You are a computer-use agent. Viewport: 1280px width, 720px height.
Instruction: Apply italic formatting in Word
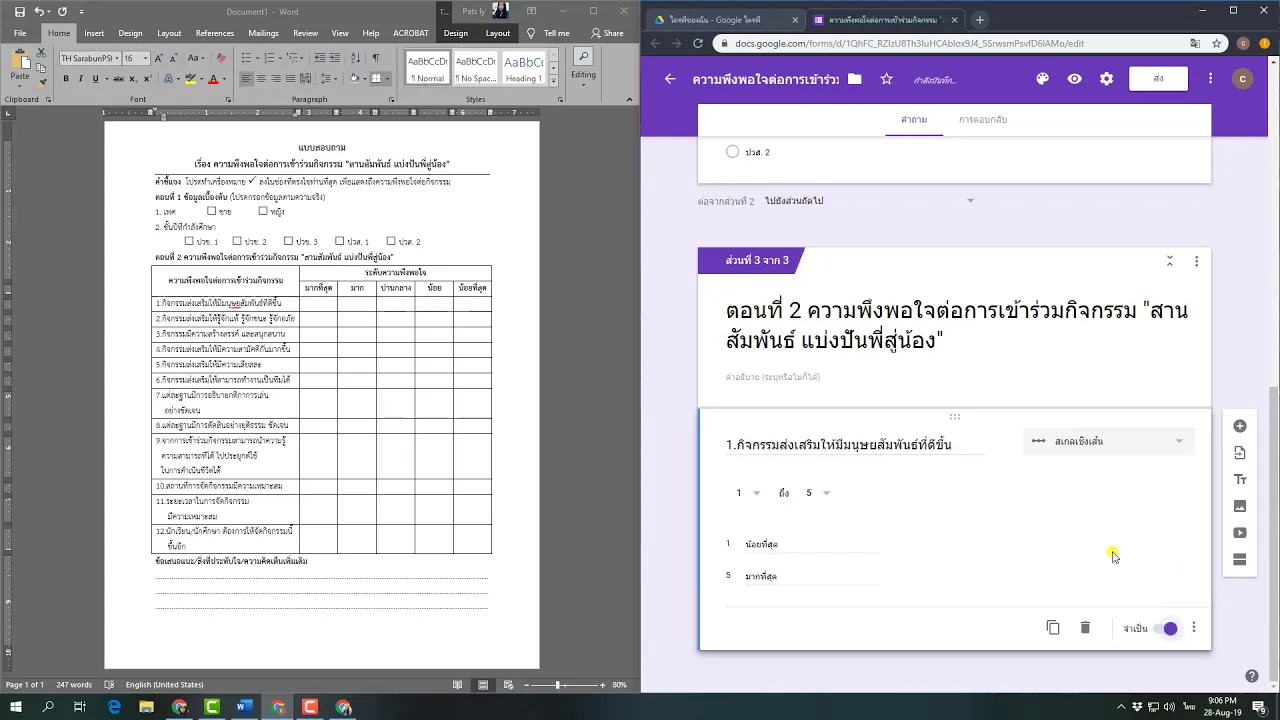coord(81,79)
